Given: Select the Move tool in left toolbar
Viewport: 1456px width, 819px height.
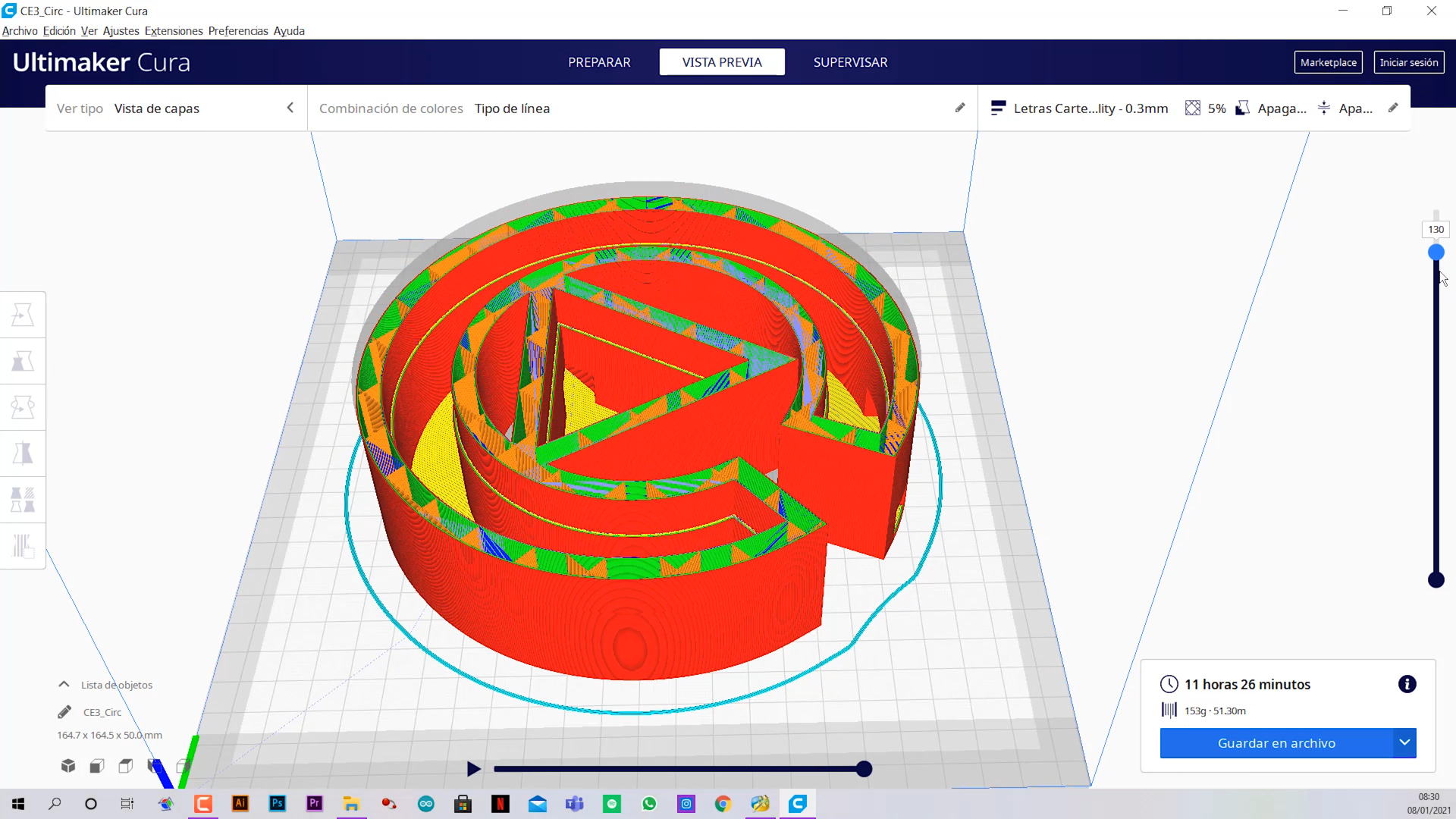Looking at the screenshot, I should pyautogui.click(x=23, y=315).
